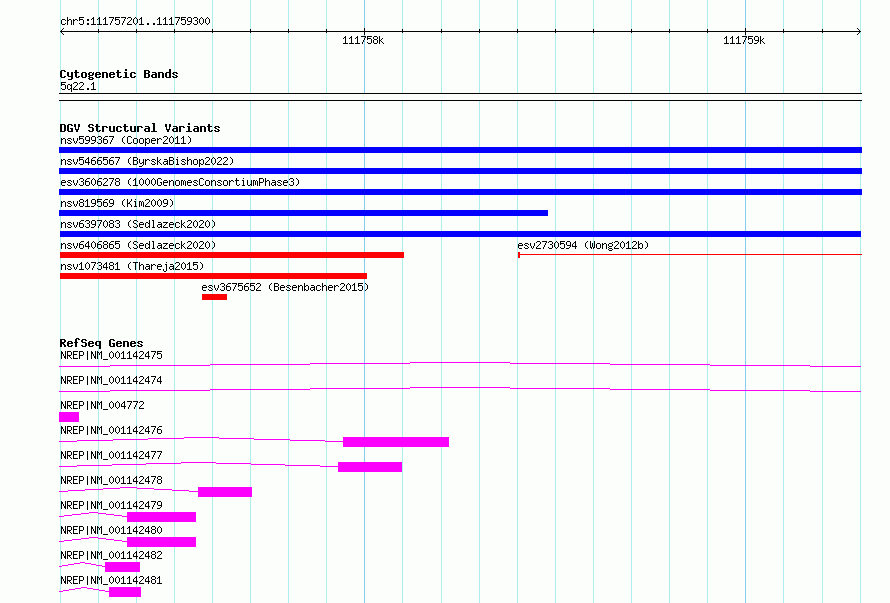Image resolution: width=890 pixels, height=603 pixels.
Task: Click the small esv3675652 red variant bar
Action: pyautogui.click(x=214, y=297)
